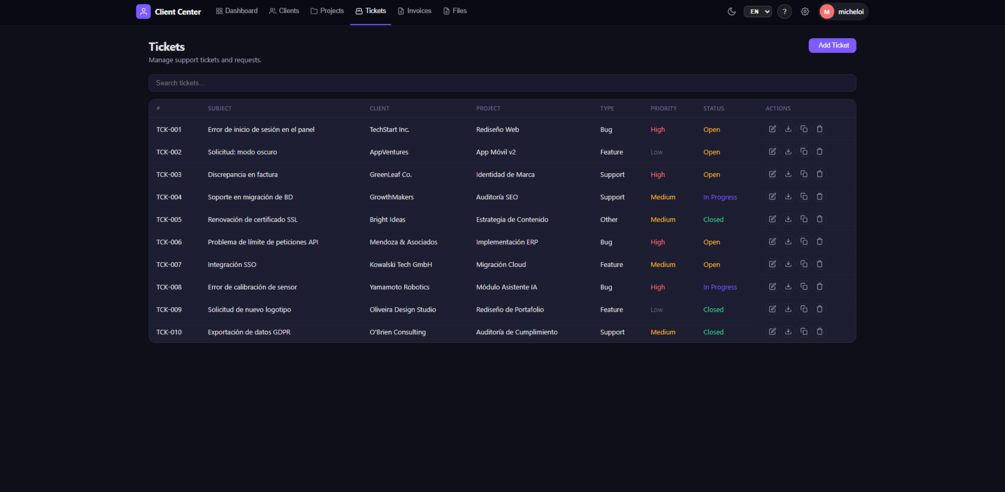Edit ticket TCK-004 Soporte en migración

tap(772, 197)
